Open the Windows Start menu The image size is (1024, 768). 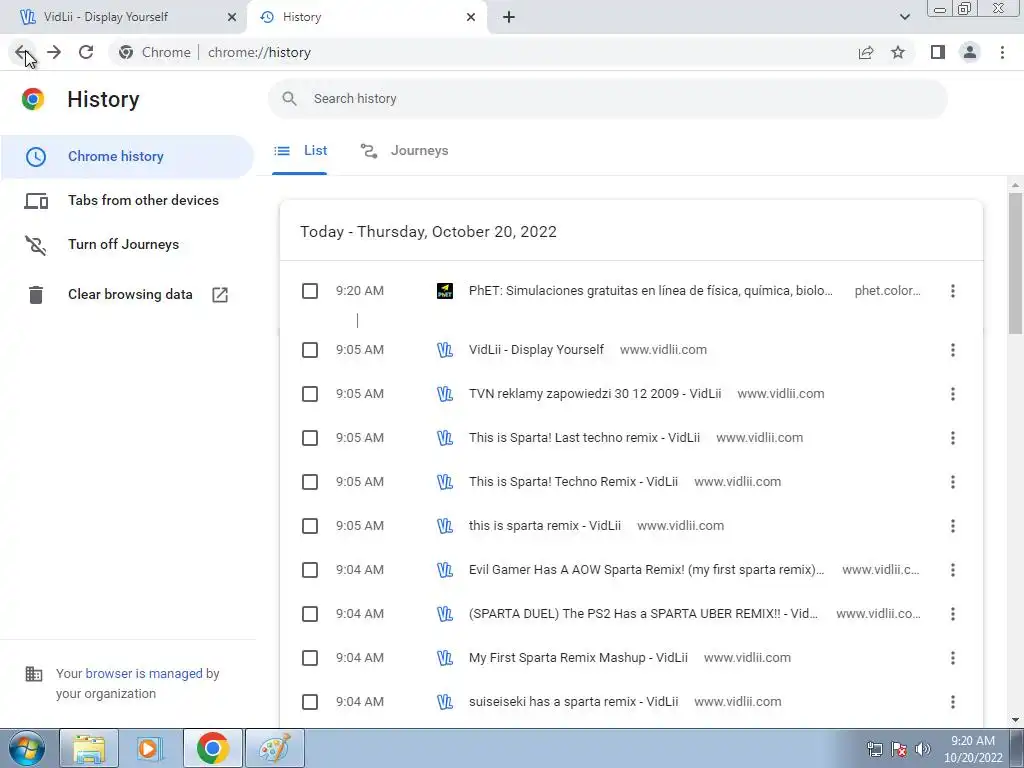(27, 748)
